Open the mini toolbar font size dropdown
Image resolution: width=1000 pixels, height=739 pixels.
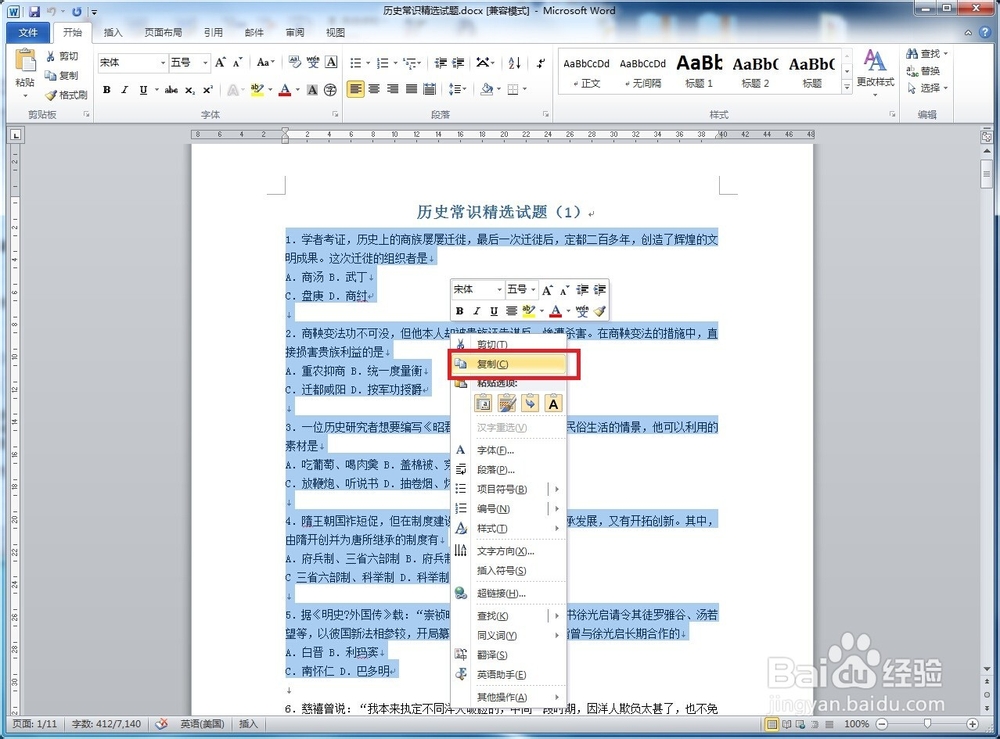[533, 289]
